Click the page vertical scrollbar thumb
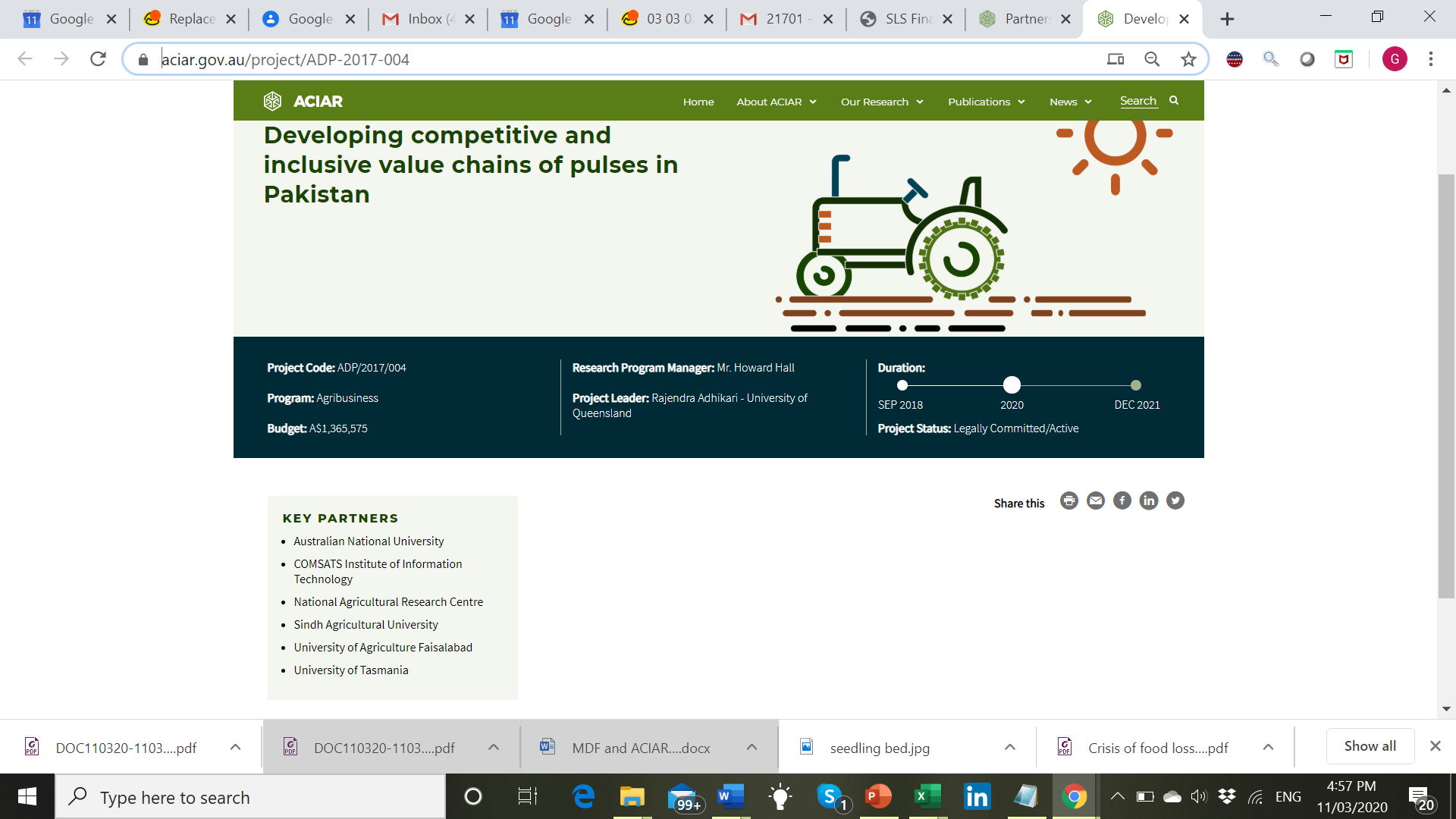Screen dimensions: 1456x819 pyautogui.click(x=1447, y=387)
